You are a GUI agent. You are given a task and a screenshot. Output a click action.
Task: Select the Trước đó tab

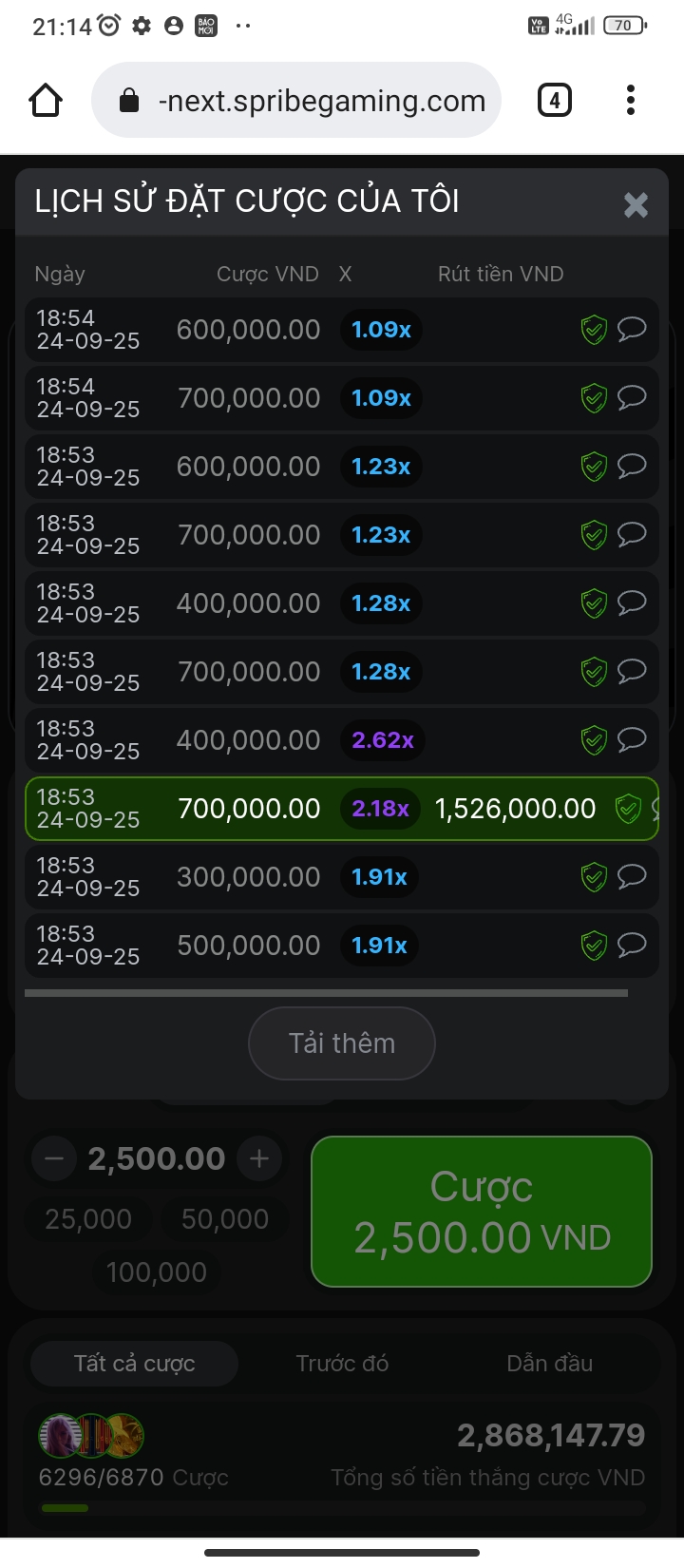coord(342,1364)
